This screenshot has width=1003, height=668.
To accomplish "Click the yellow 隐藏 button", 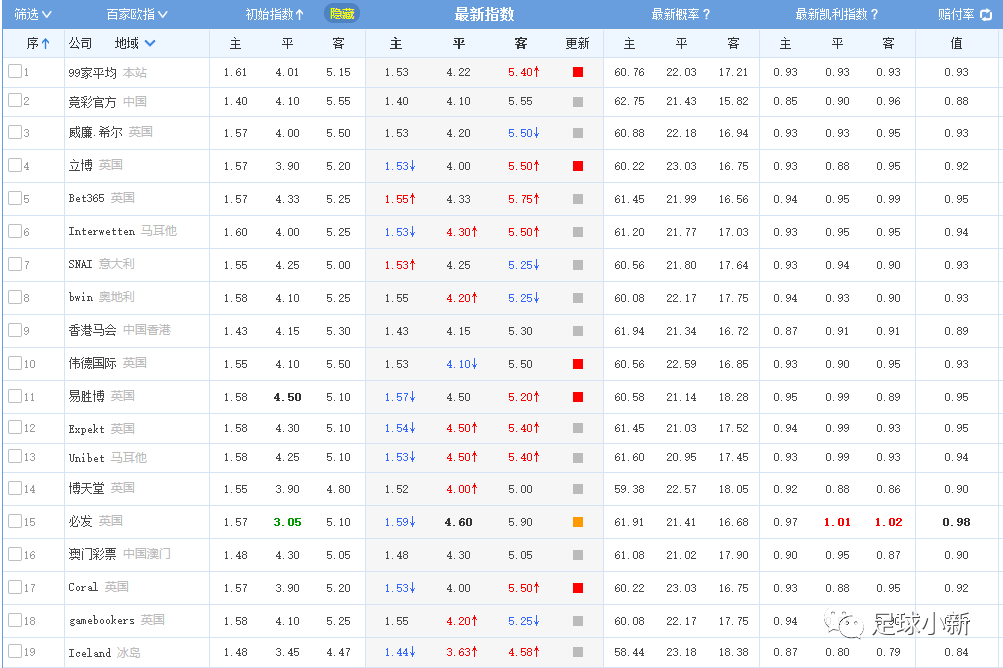I will tap(342, 14).
